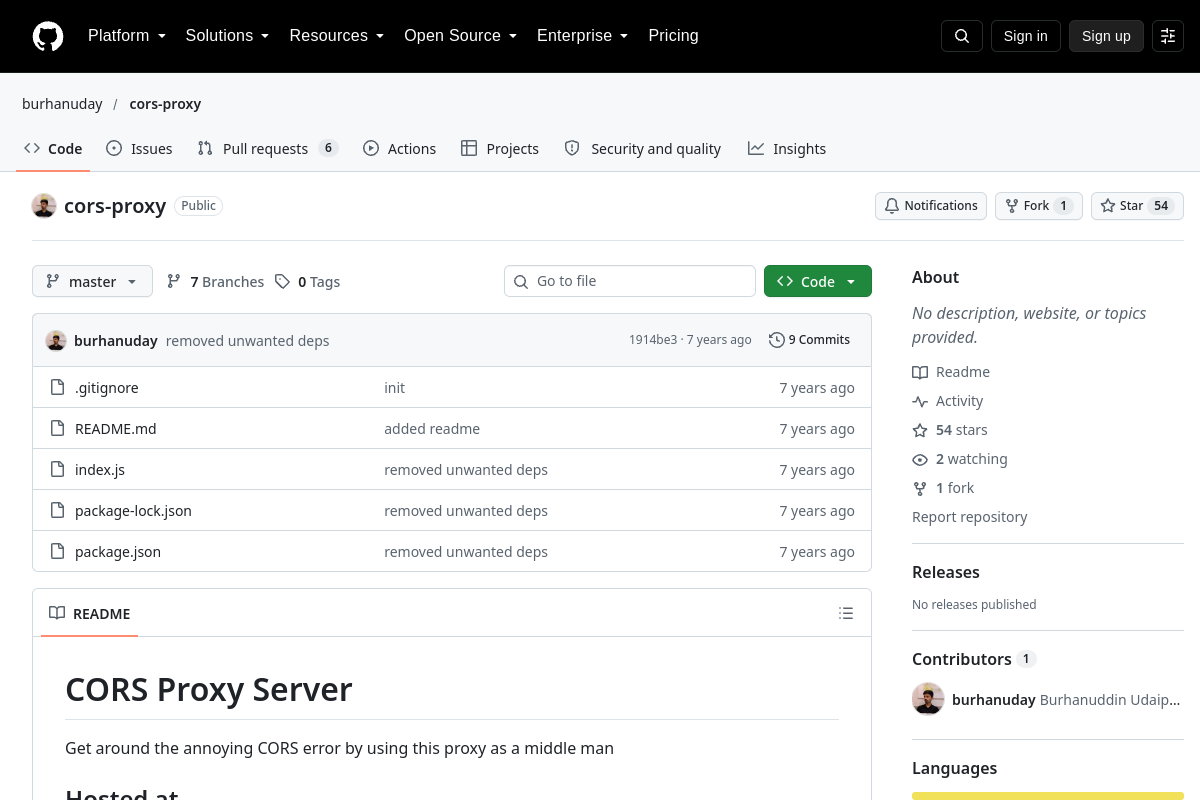
Task: Click the Activity pulse icon
Action: pos(920,401)
